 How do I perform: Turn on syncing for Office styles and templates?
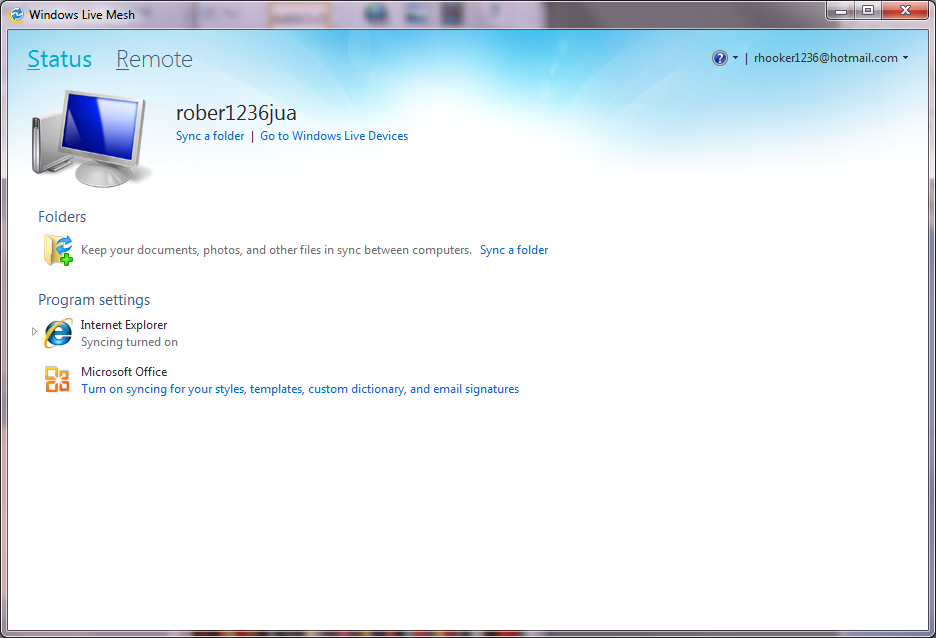tap(300, 389)
